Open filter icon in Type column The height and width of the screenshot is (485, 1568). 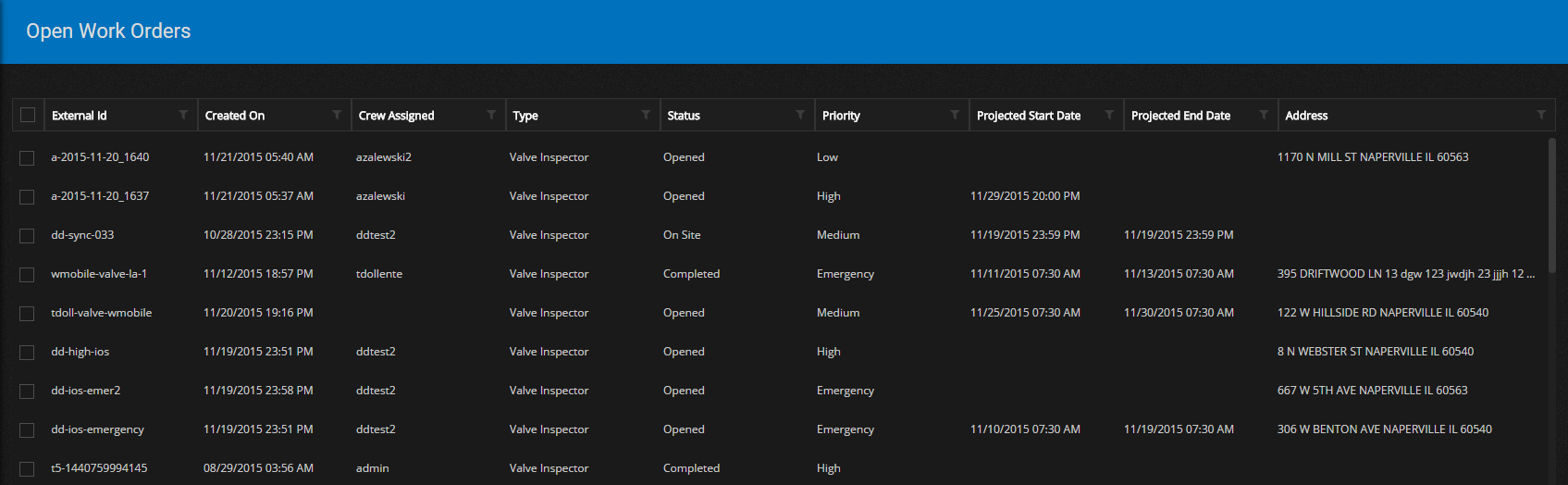click(x=646, y=115)
